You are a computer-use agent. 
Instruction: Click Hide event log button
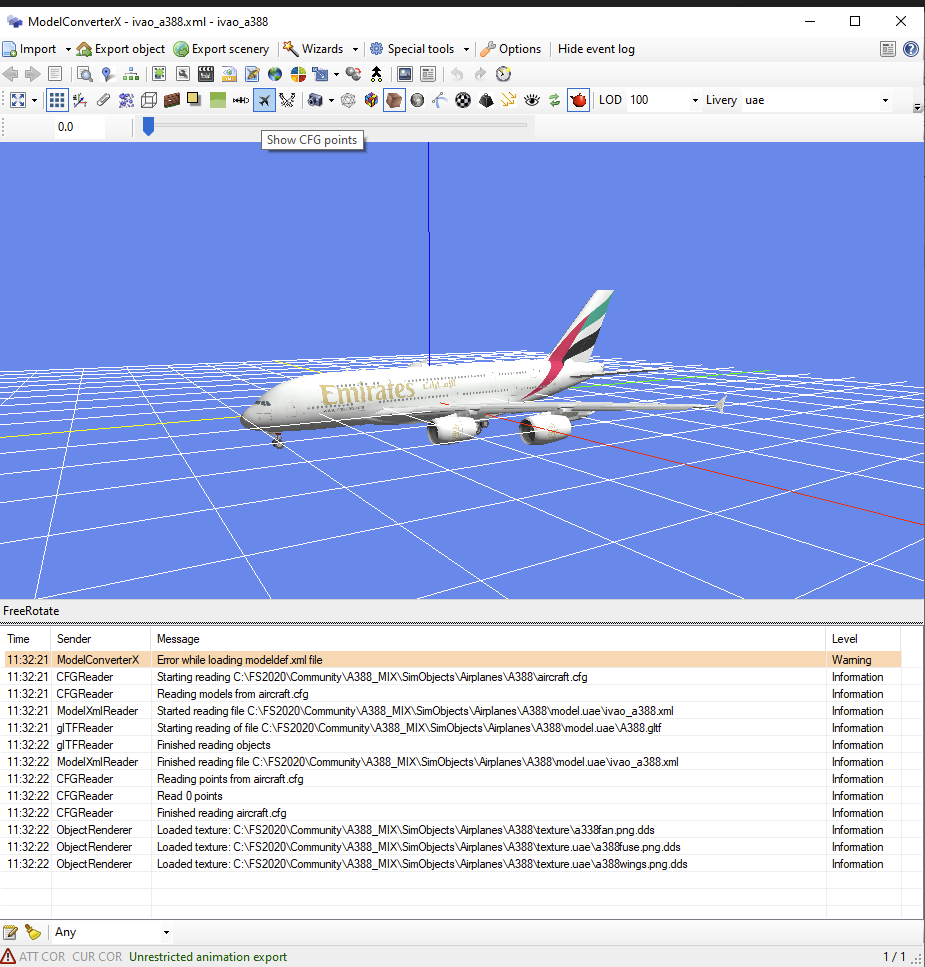pos(596,49)
